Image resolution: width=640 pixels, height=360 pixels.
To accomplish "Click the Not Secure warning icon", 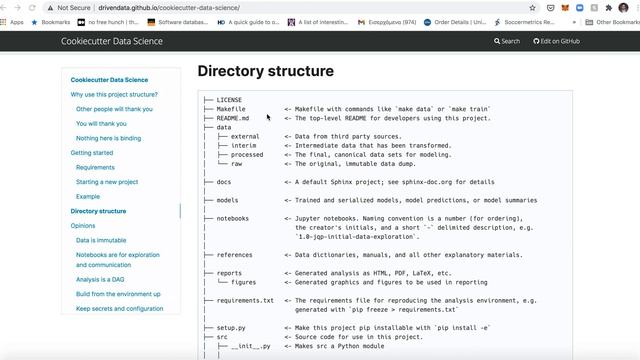I will pos(50,8).
